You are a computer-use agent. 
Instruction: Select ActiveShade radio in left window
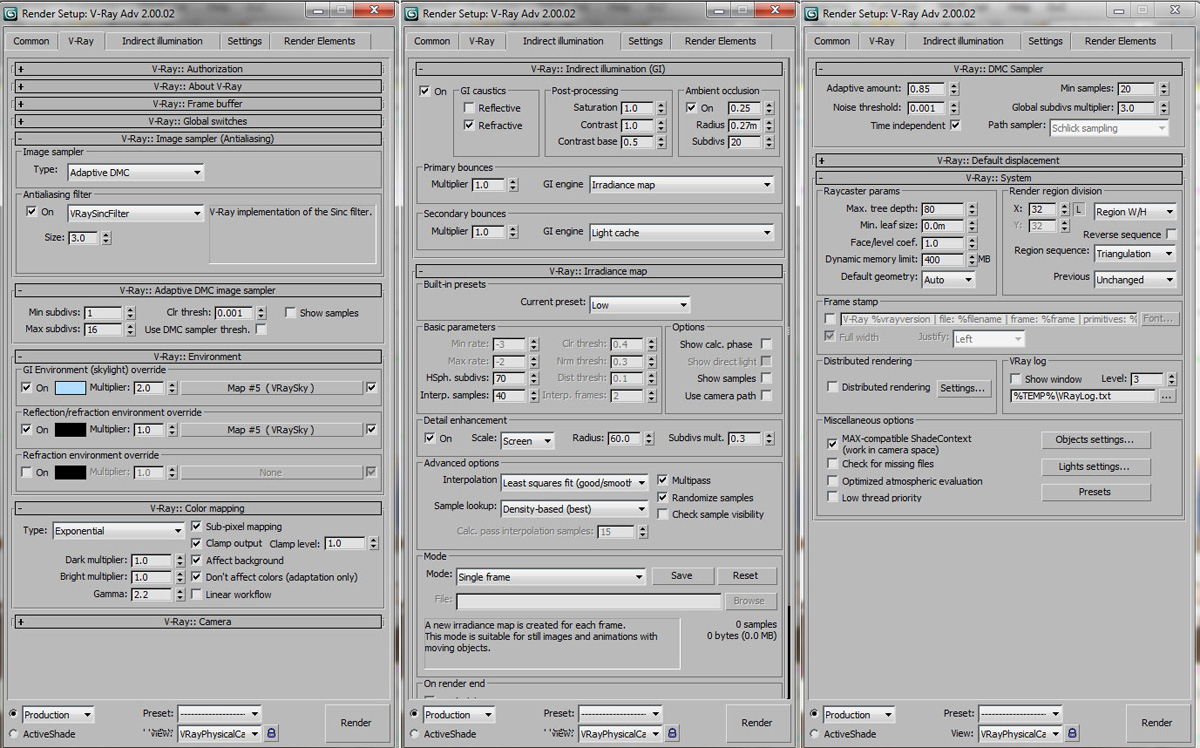(x=14, y=734)
